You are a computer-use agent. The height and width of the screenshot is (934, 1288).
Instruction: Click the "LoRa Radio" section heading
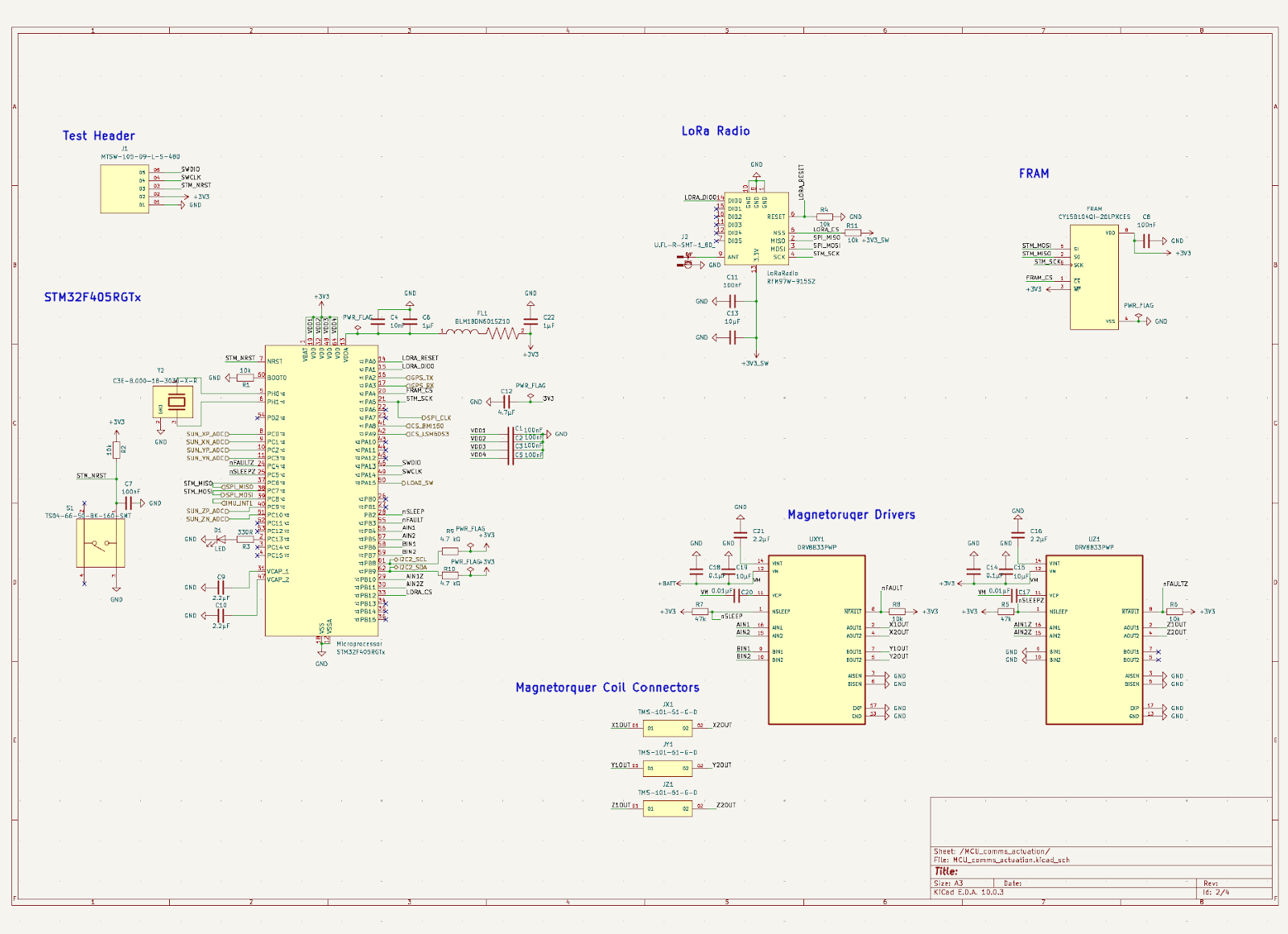click(x=716, y=131)
